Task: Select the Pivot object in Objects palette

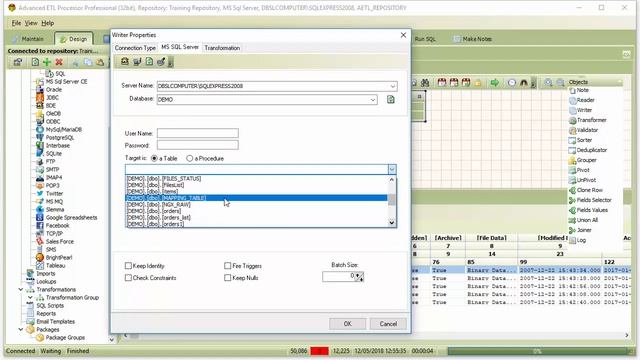Action: tap(580, 170)
